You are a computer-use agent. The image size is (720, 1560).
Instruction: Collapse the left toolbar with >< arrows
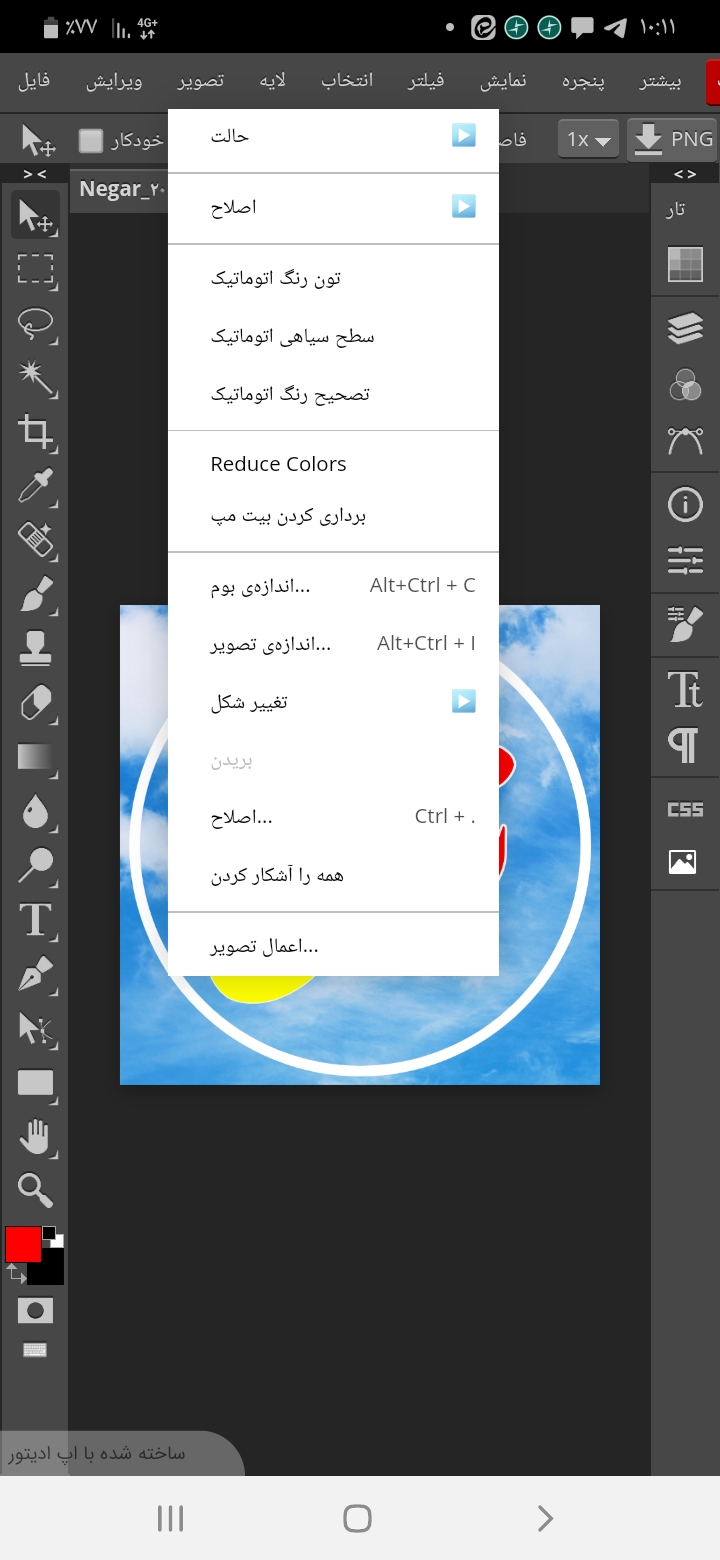(x=34, y=174)
